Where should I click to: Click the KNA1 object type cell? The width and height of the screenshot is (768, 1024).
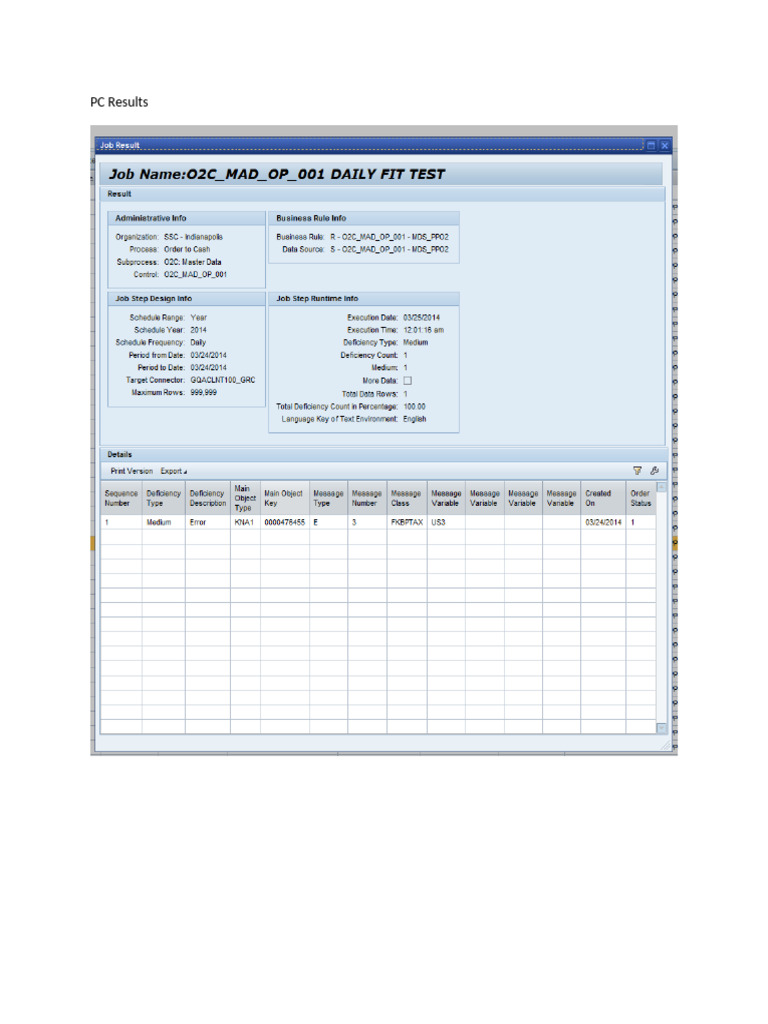(244, 522)
